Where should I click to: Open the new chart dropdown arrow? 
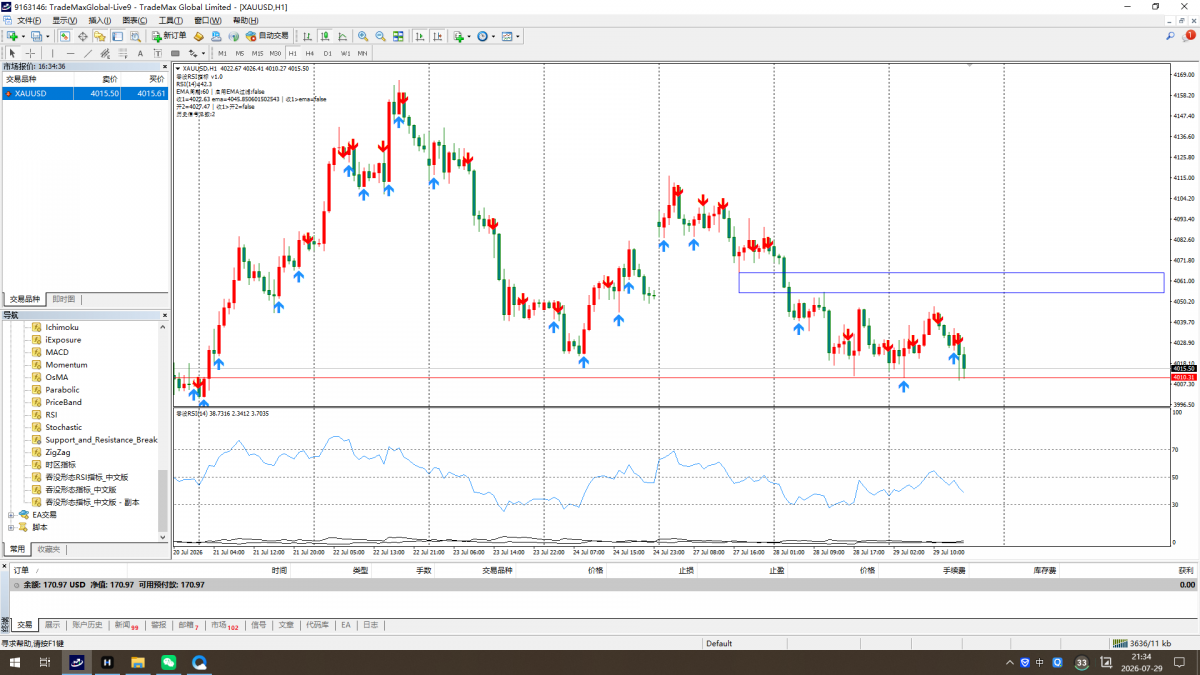(x=24, y=36)
